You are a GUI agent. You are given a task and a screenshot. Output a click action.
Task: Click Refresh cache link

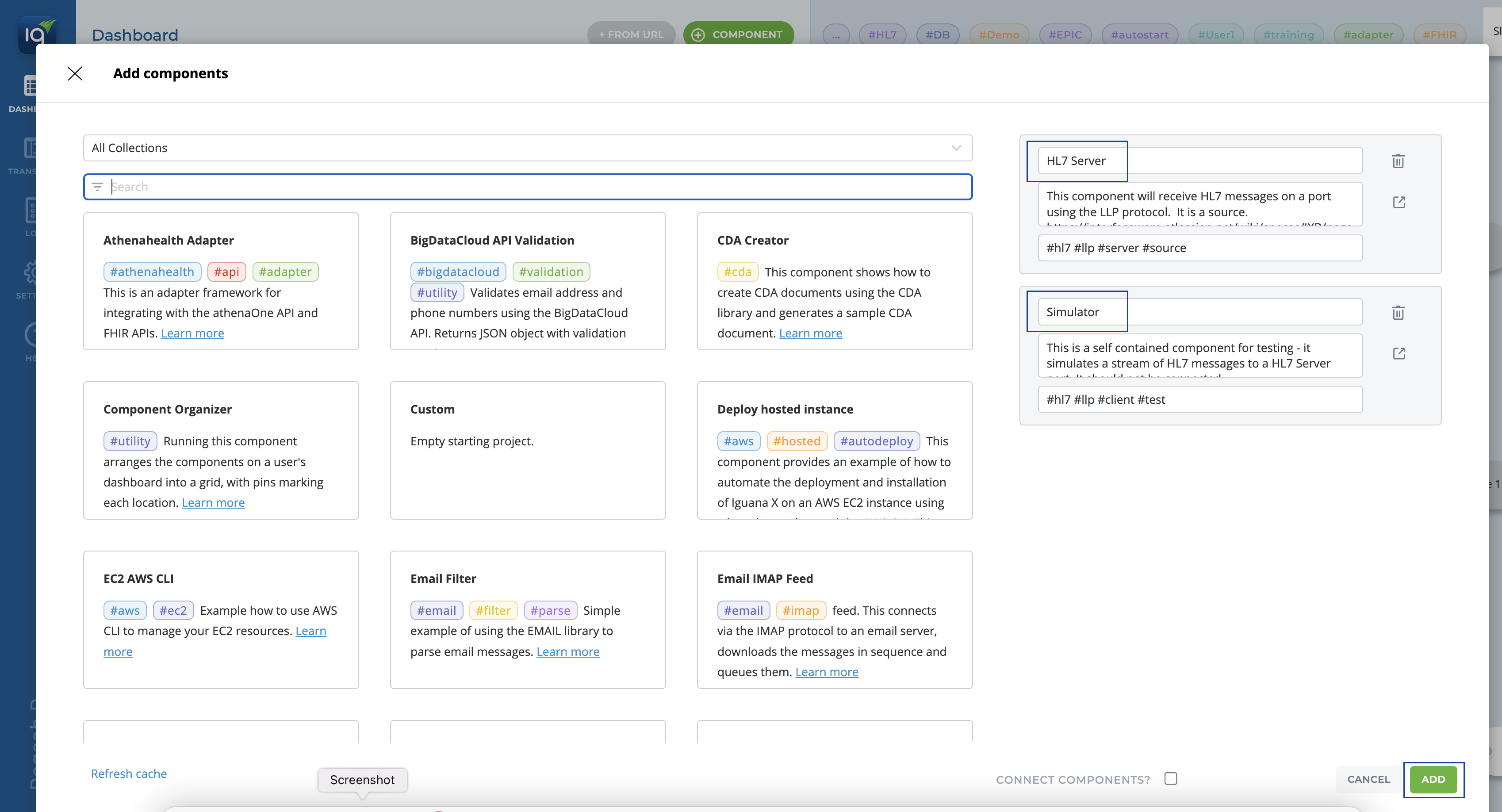pyautogui.click(x=129, y=774)
